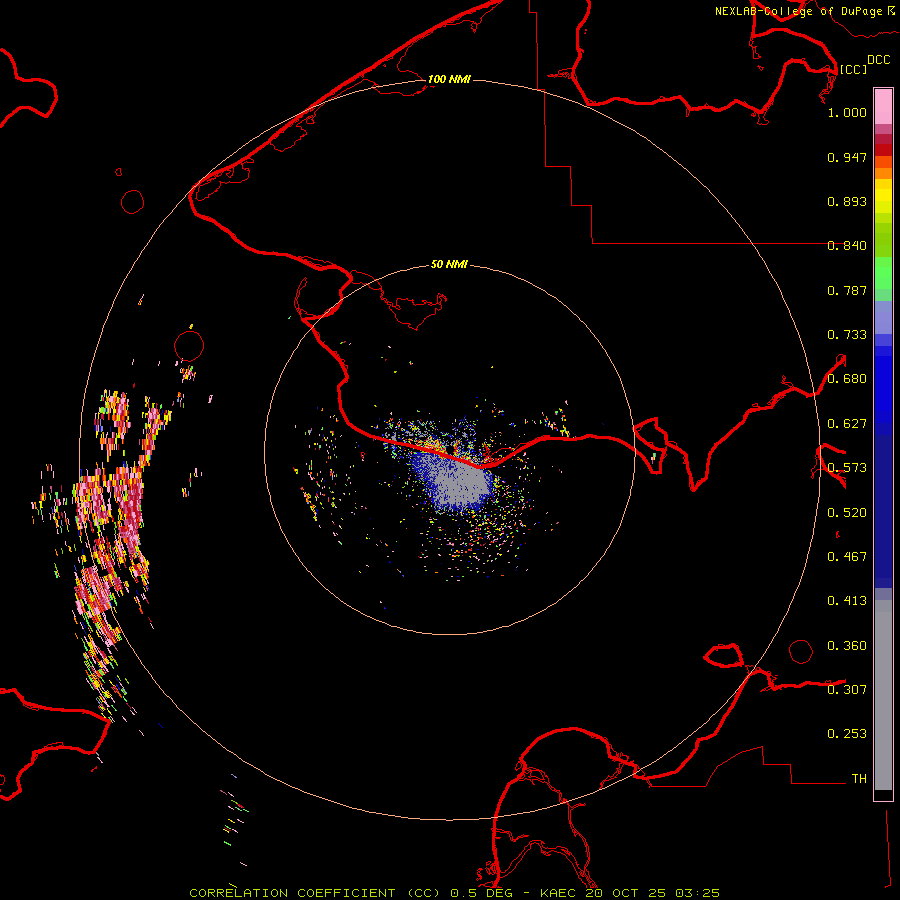
Task: Click the 50 NMI range ring label
Action: tap(449, 264)
